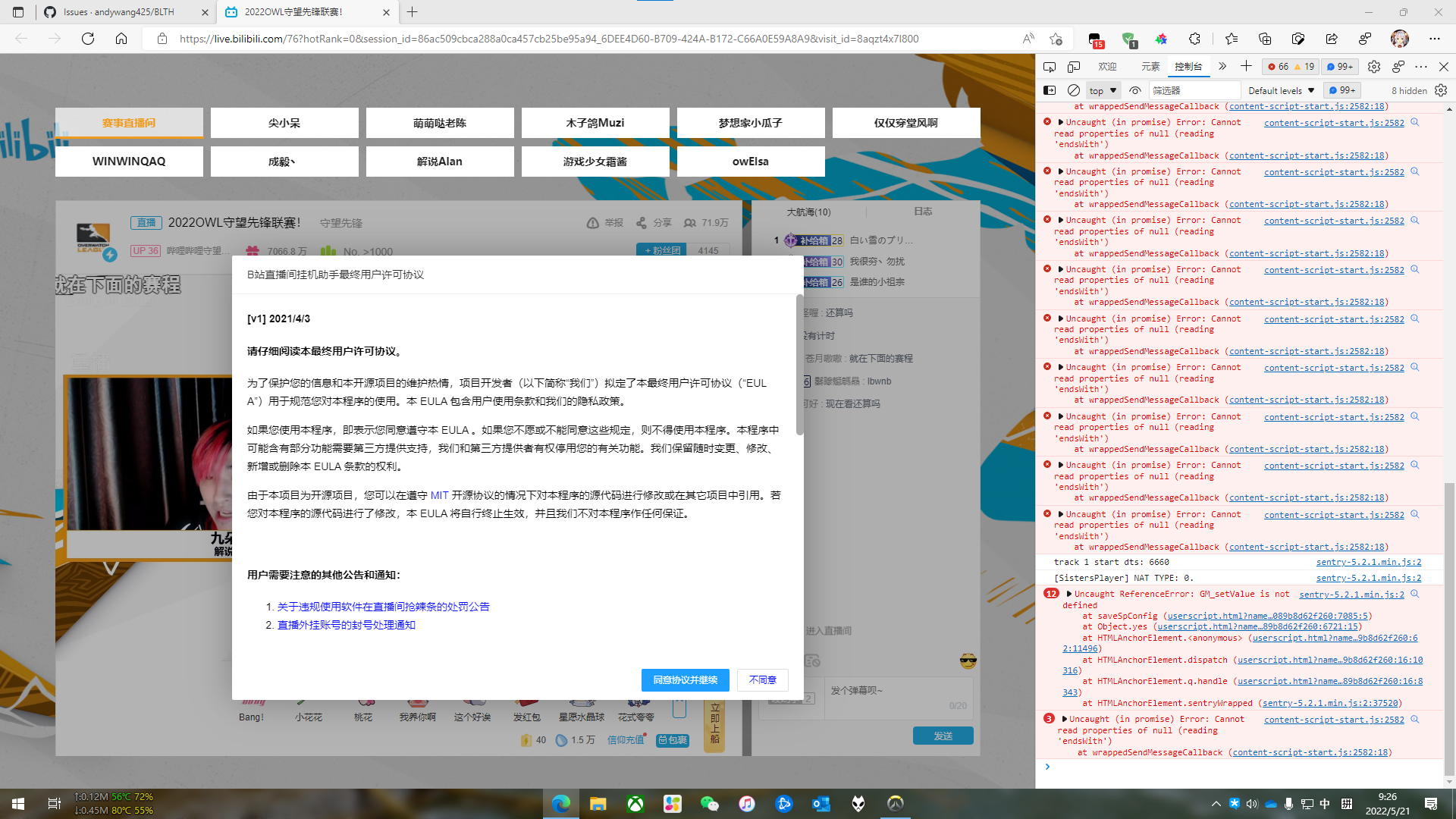Open the top frame context dropdown
The width and height of the screenshot is (1456, 819).
point(1103,89)
